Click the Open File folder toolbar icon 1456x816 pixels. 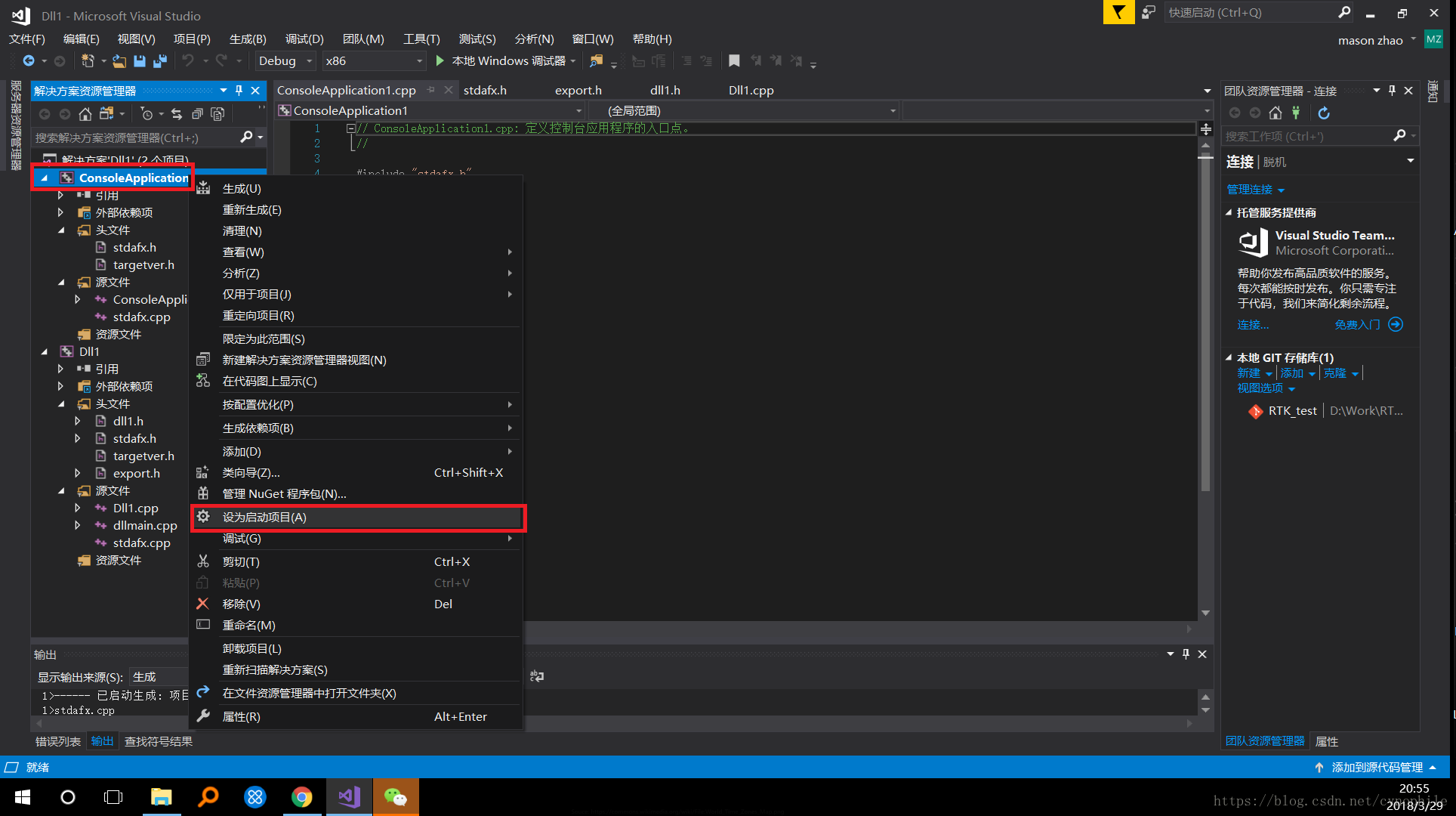[119, 61]
